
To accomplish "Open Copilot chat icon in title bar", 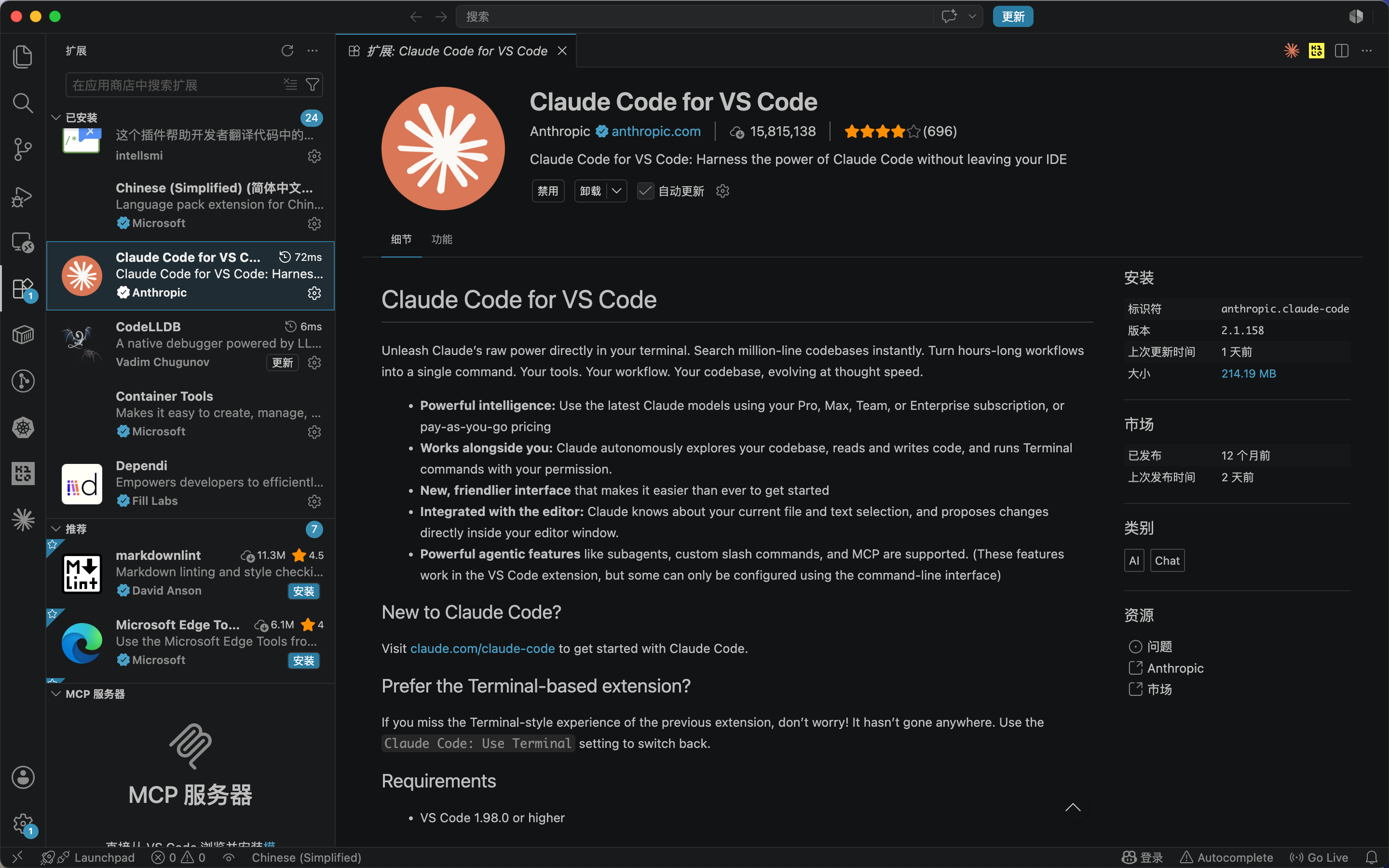I will [x=949, y=16].
